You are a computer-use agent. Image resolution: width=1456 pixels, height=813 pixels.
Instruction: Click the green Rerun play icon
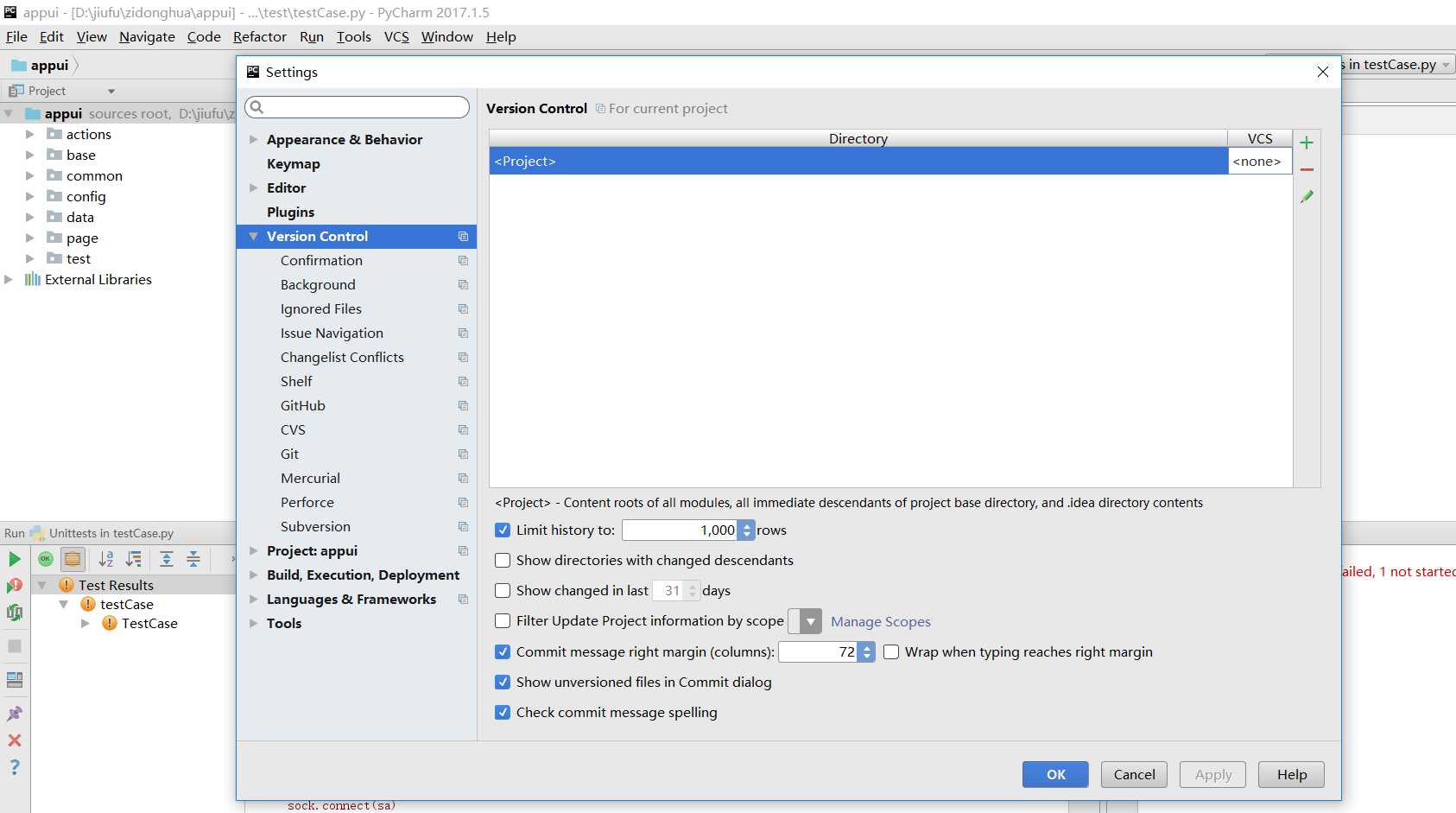pos(15,559)
